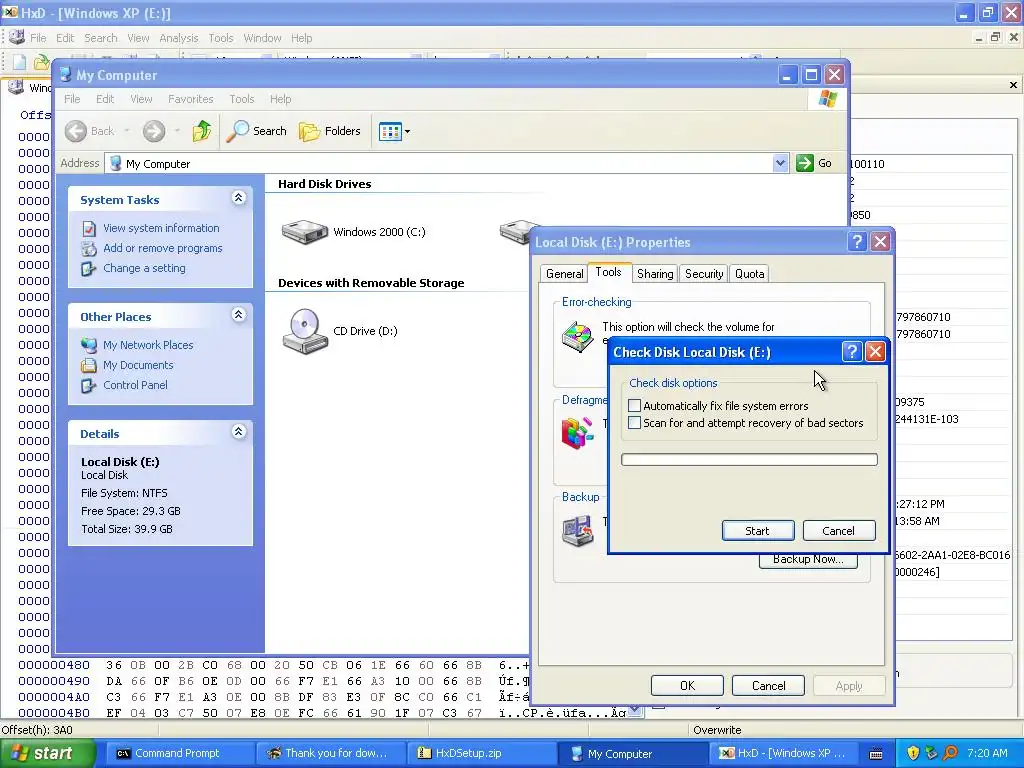Click View system information link
Viewport: 1024px width, 768px height.
pos(161,228)
